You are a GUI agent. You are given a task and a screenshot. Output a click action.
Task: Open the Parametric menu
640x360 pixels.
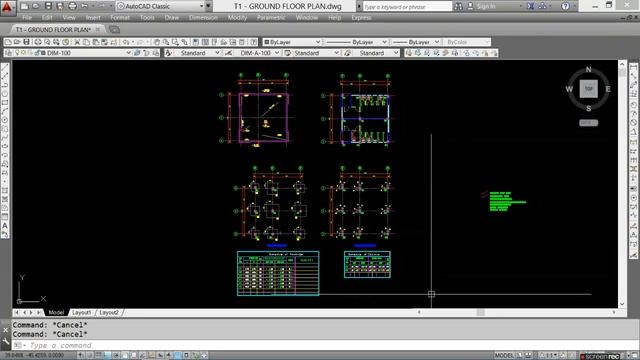pyautogui.click(x=271, y=18)
